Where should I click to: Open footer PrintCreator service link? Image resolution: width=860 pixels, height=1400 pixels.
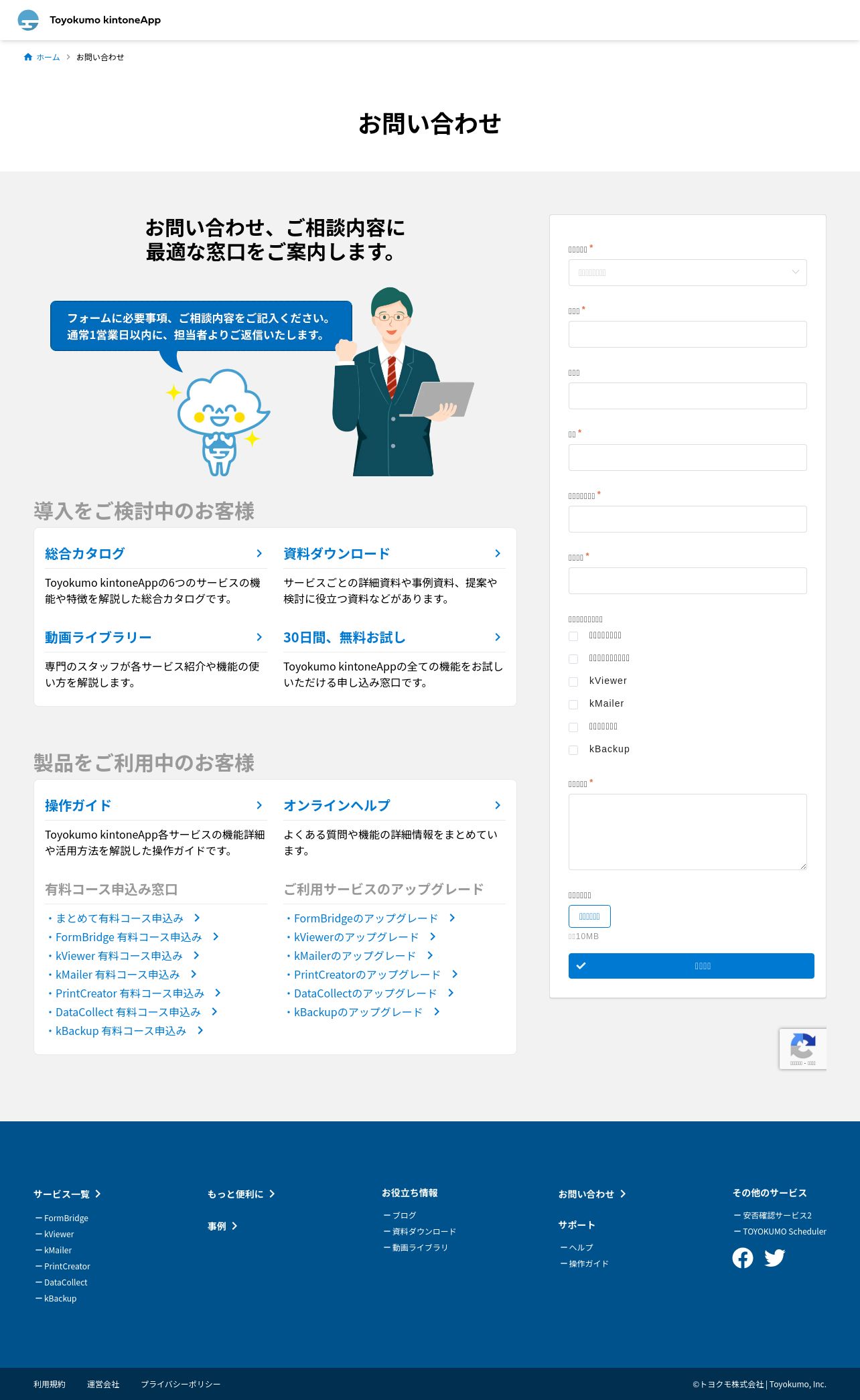click(67, 1266)
